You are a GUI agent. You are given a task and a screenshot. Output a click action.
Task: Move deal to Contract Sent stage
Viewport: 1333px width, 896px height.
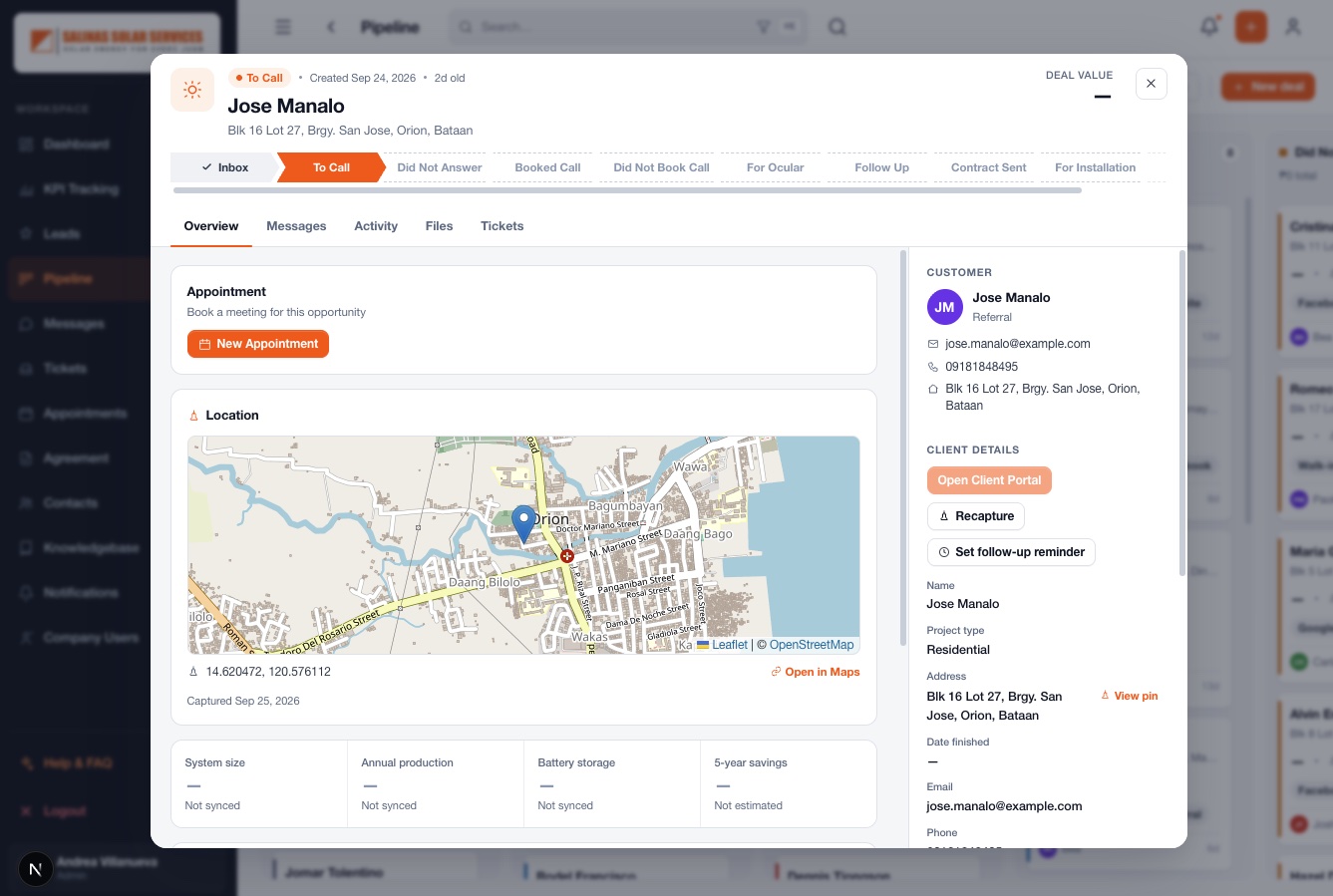(988, 167)
